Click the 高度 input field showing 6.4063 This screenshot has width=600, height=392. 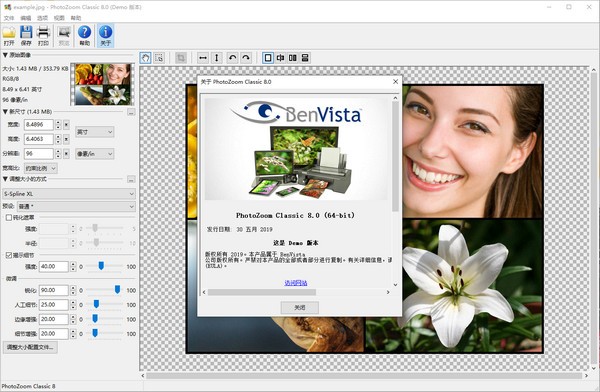click(x=39, y=139)
